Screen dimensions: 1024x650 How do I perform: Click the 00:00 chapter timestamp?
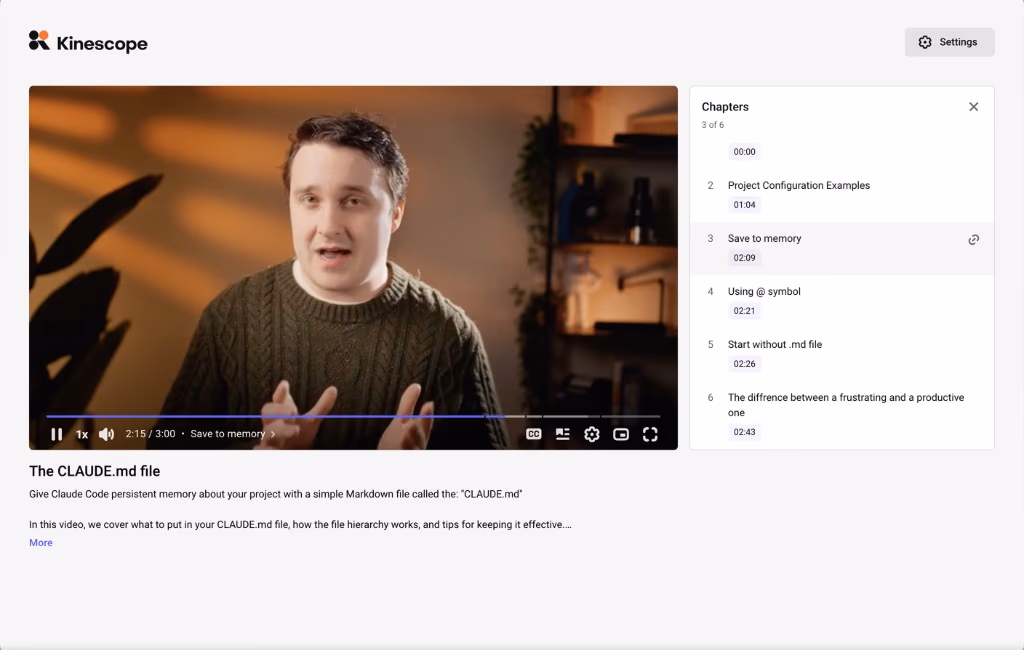[744, 152]
